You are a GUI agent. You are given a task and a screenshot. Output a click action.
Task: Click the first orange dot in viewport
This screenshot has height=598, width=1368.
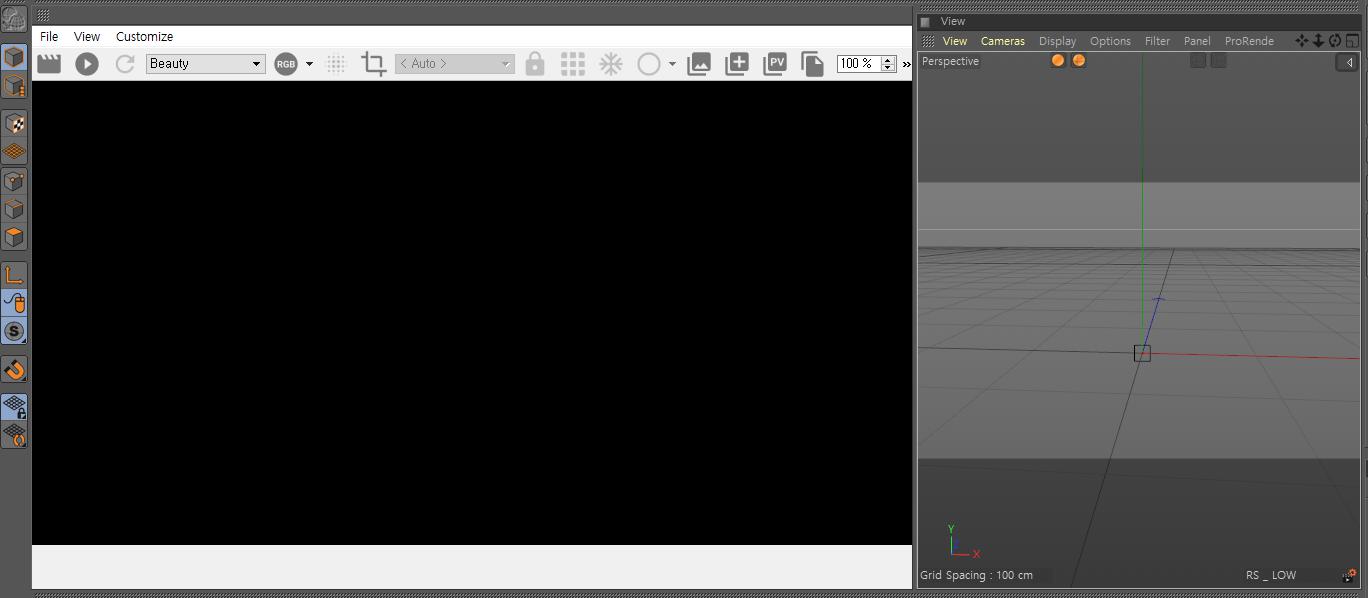[1058, 61]
